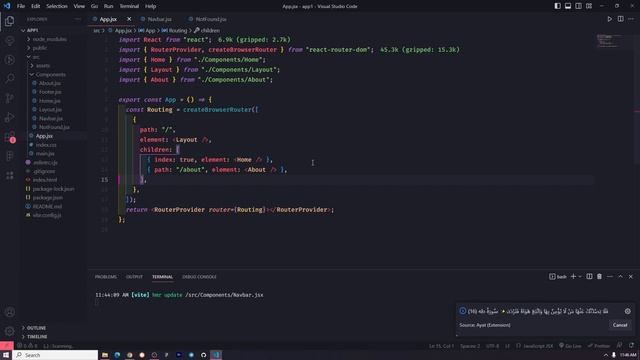Open the new terminal profile dropdown arrow

click(580, 277)
